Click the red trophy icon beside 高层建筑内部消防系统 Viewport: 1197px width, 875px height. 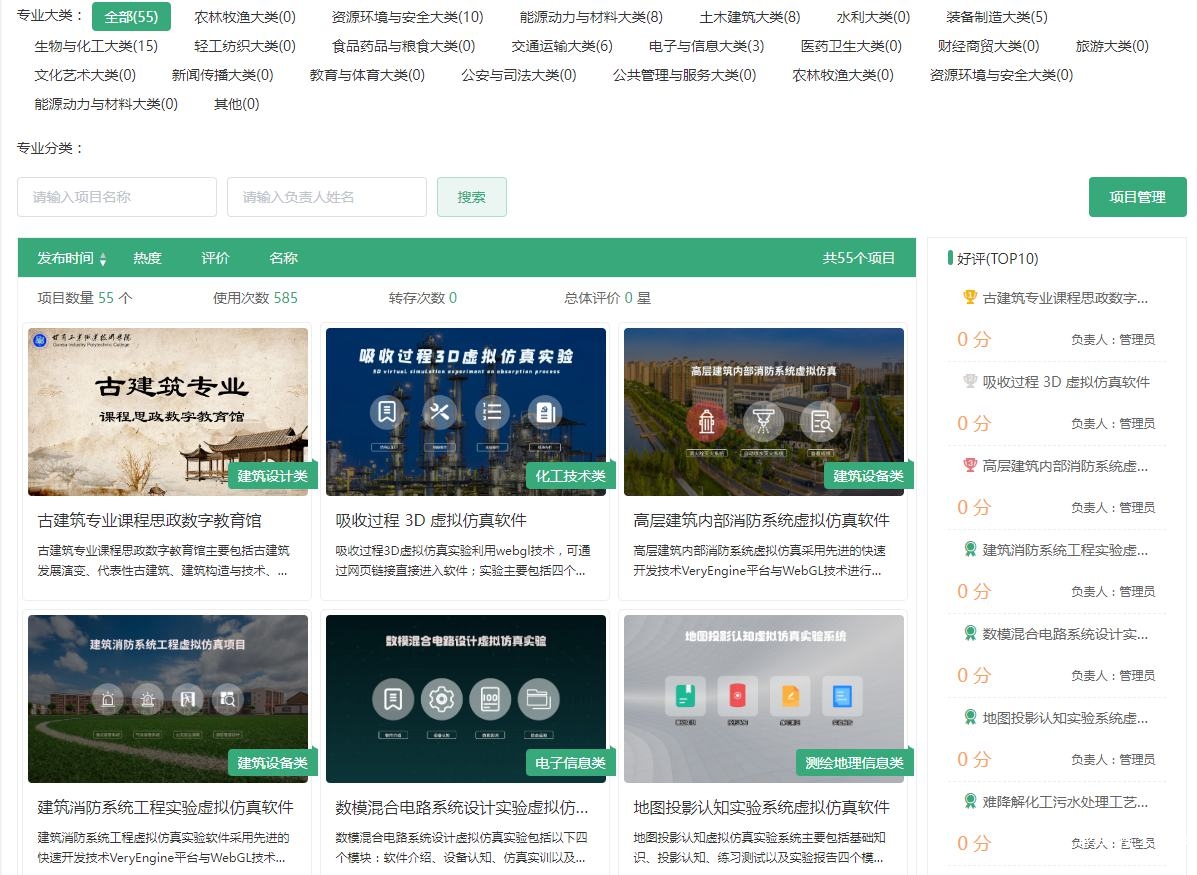(969, 465)
